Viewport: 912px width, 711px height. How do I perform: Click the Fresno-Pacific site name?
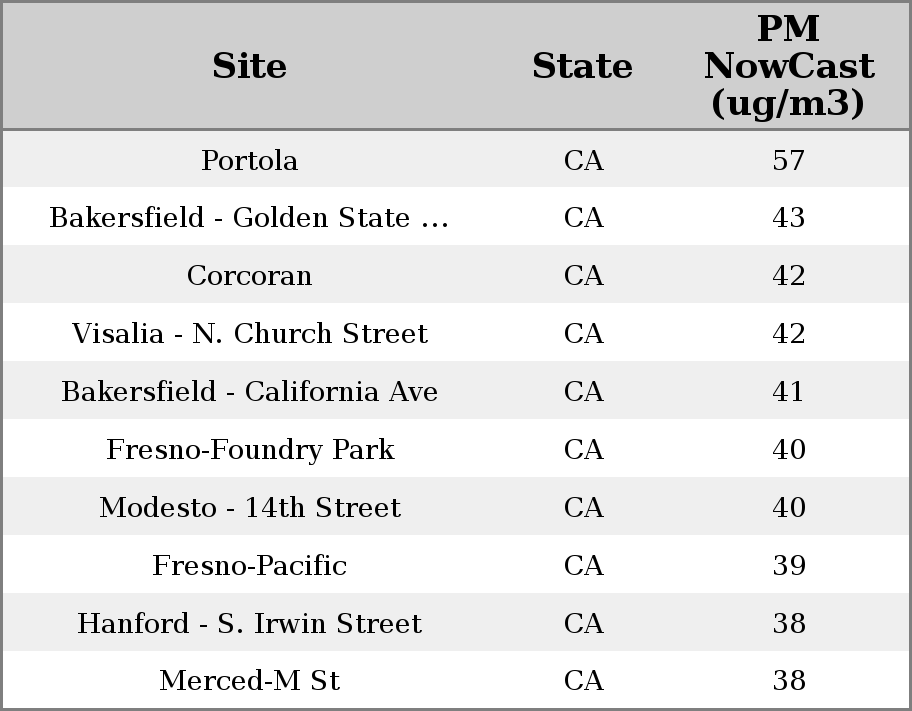250,566
